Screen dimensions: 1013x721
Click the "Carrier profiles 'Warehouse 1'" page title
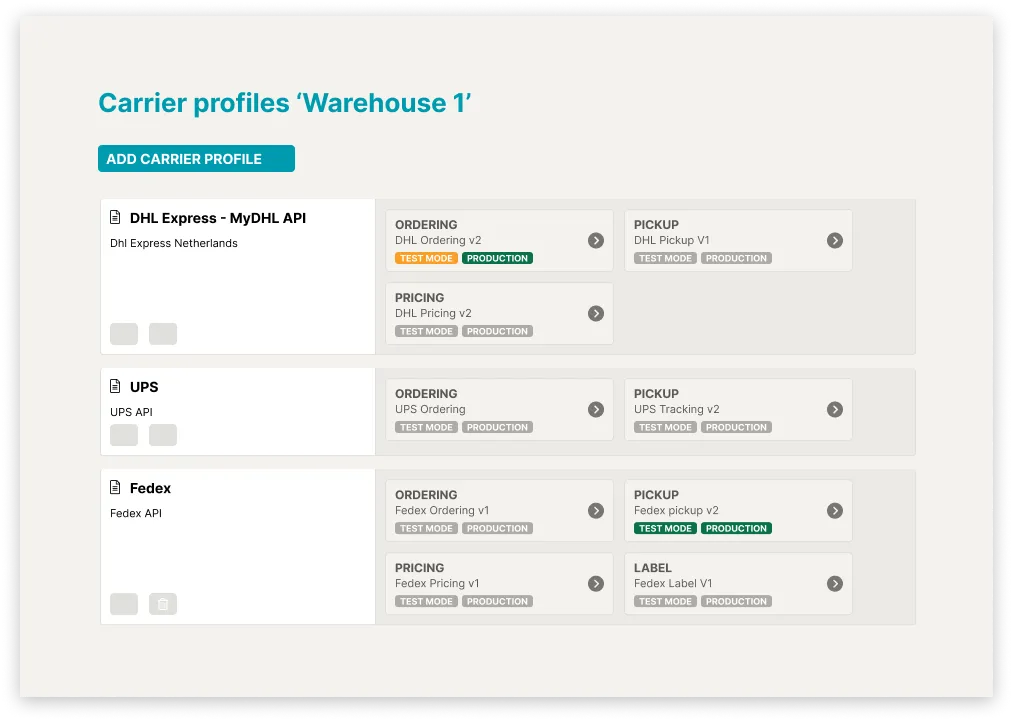285,103
